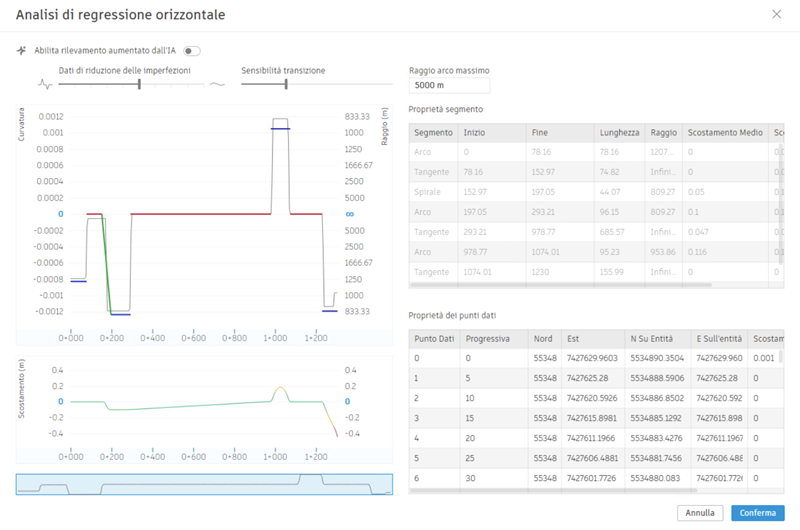This screenshot has height=530, width=800.
Task: Click the long red tangent line in curvature chart
Action: click(x=201, y=214)
